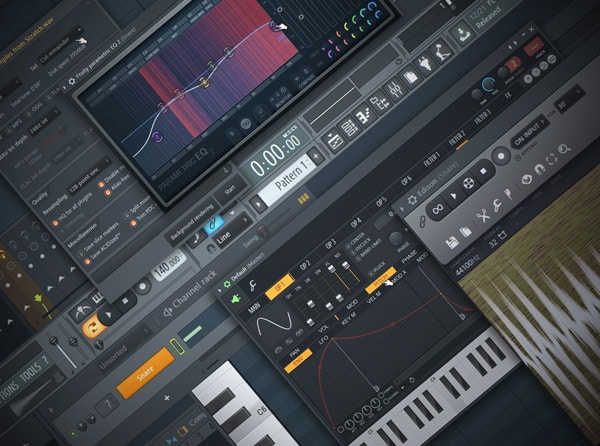Viewport: 600px width, 446px height.
Task: Open the Channel rack toolbar icon
Action: point(349,129)
